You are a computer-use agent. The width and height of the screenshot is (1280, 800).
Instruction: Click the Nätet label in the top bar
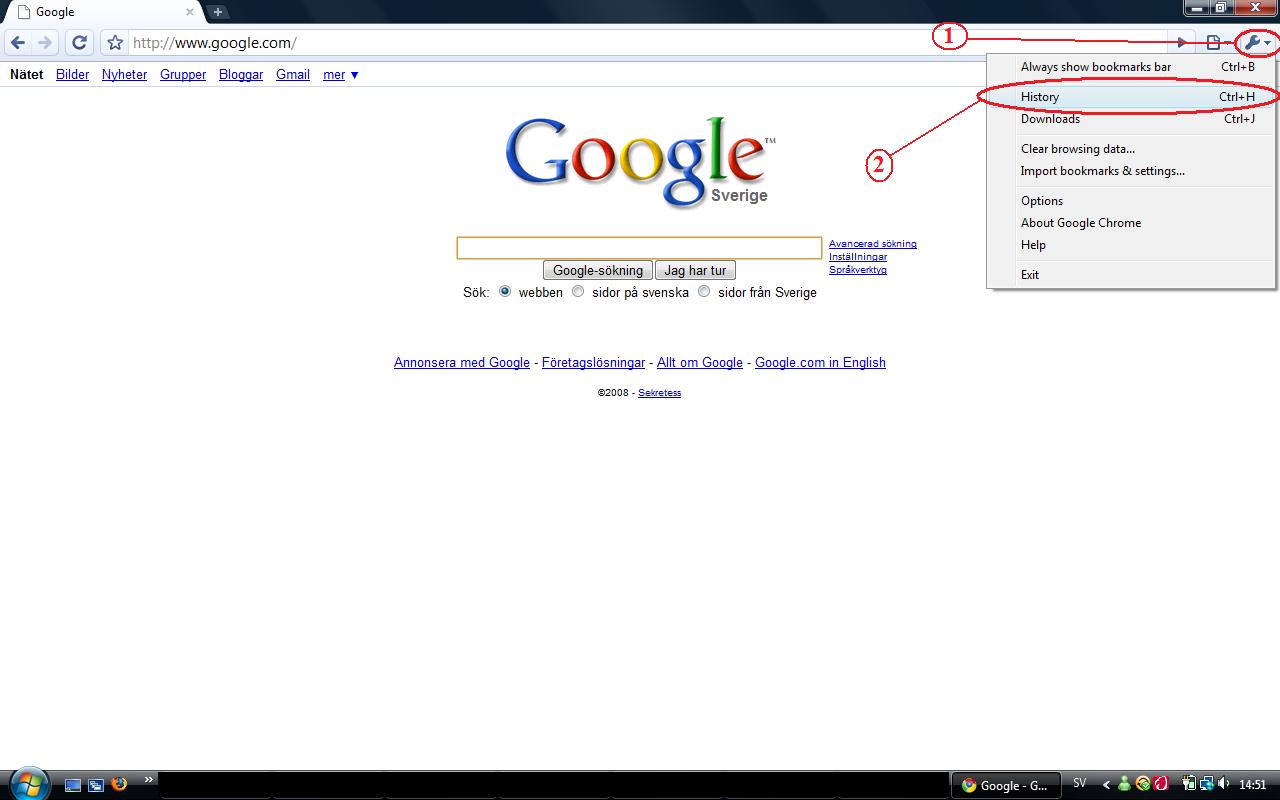27,75
